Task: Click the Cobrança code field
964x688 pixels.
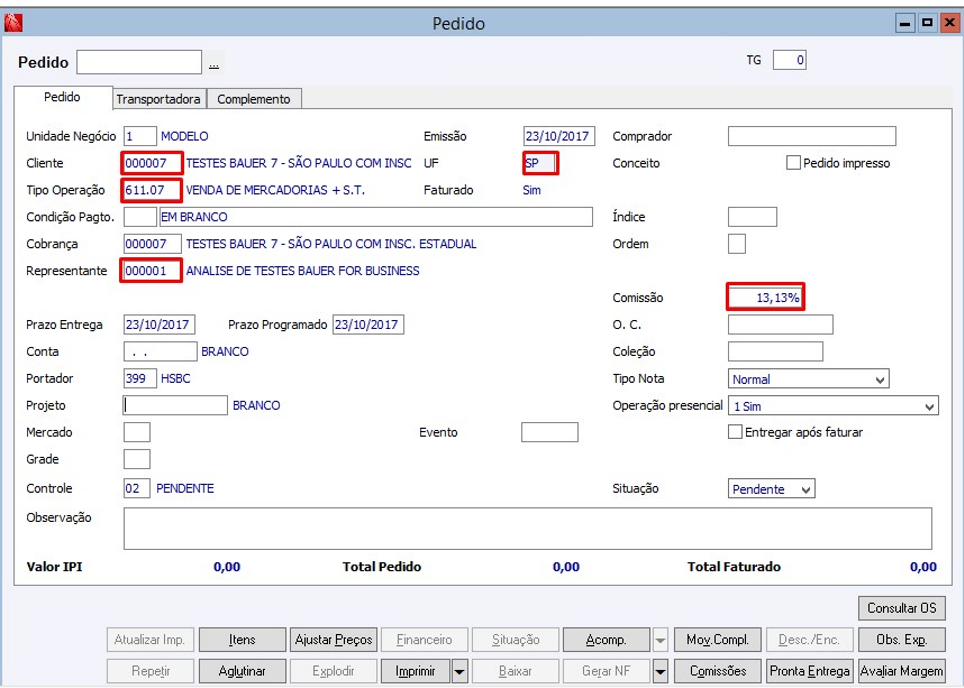Action: [x=152, y=244]
